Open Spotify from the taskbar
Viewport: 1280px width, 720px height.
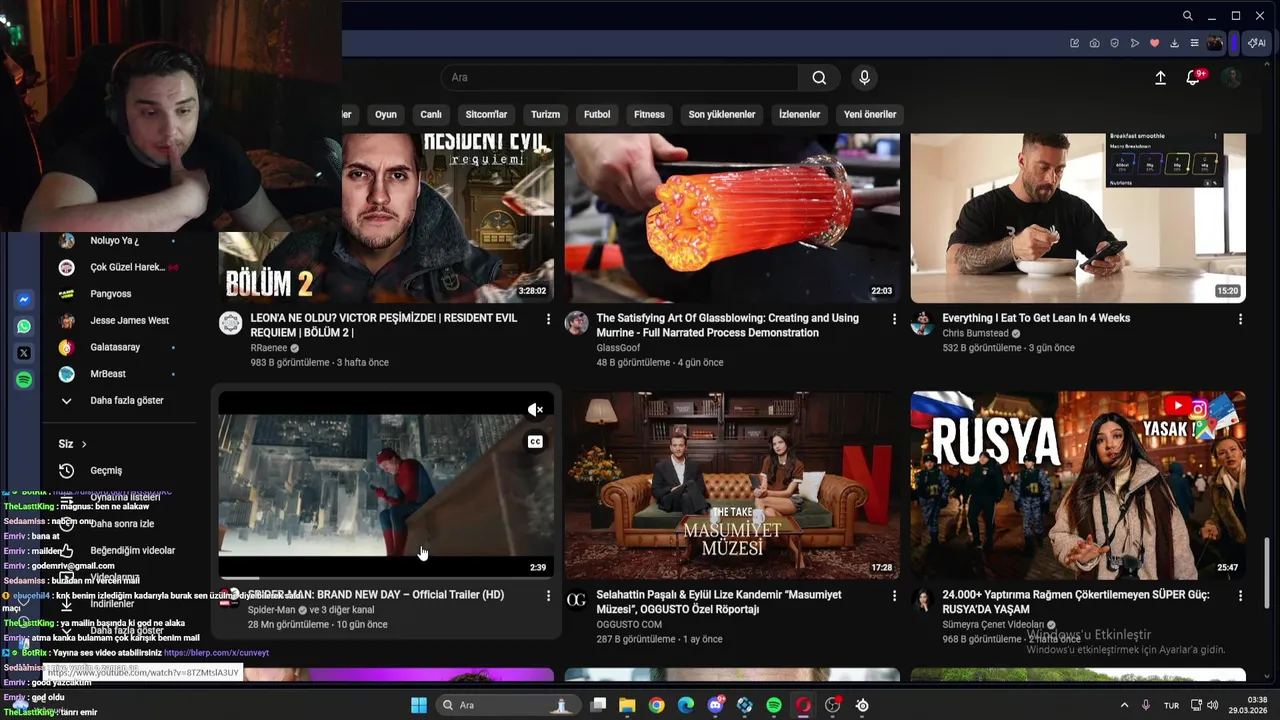click(x=774, y=705)
